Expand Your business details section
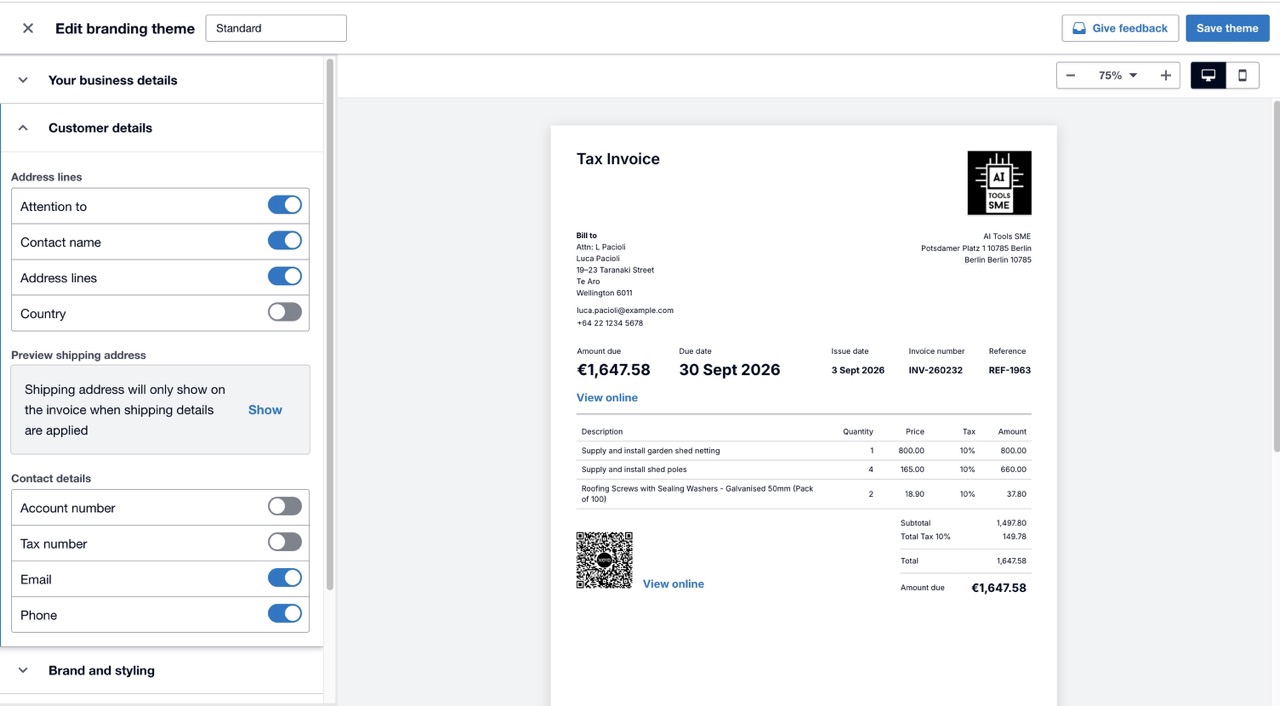 (x=162, y=80)
